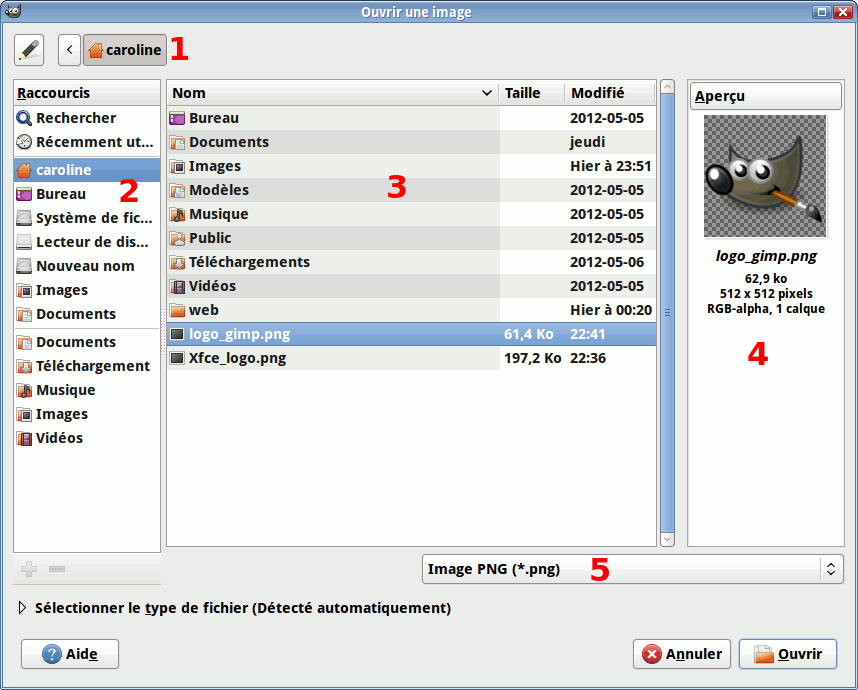Click the back arrow in the path bar
This screenshot has width=858, height=690.
(x=69, y=50)
